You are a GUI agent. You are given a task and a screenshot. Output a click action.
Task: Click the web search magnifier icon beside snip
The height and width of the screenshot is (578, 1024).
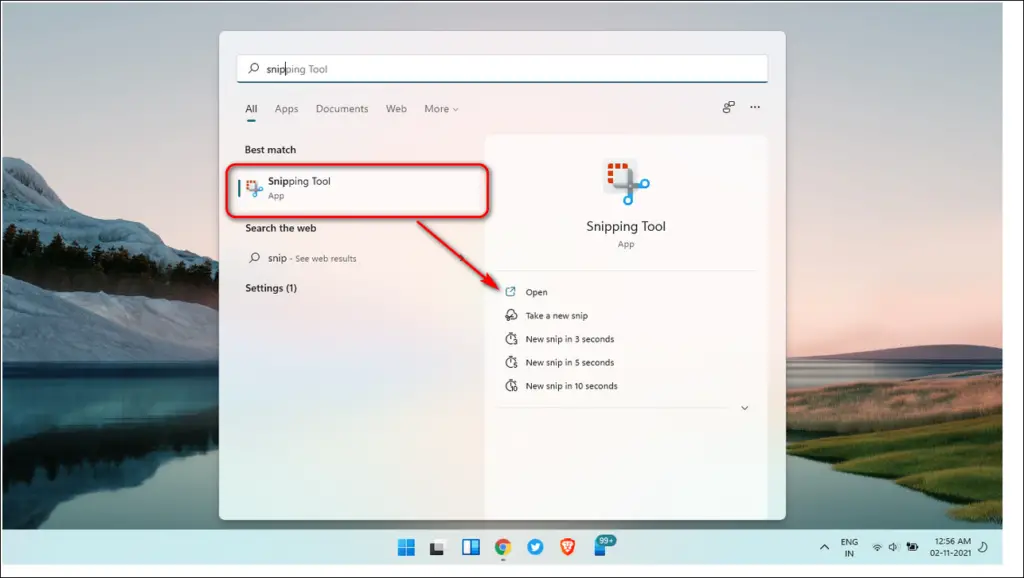click(254, 258)
